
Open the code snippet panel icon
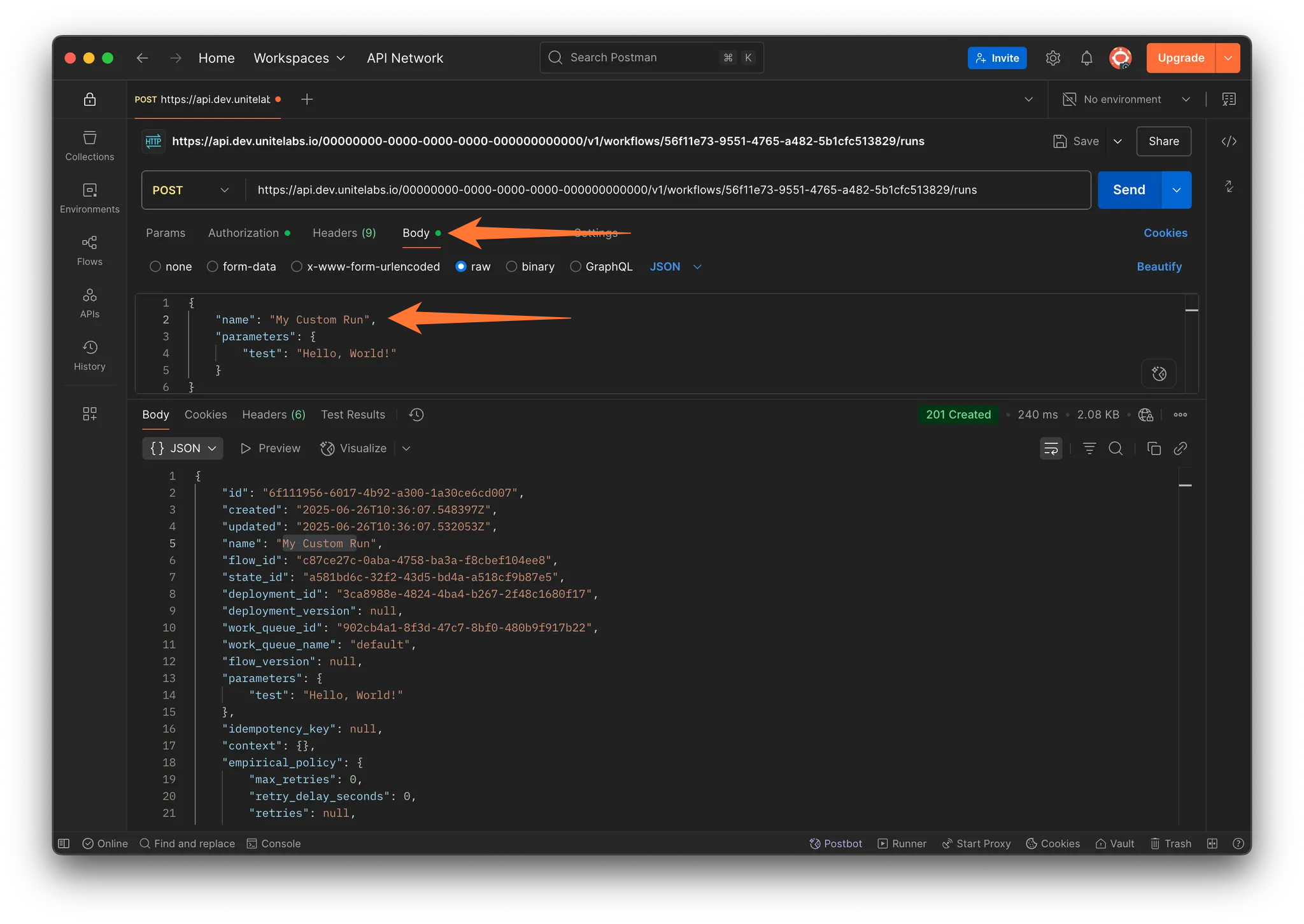(x=1229, y=141)
